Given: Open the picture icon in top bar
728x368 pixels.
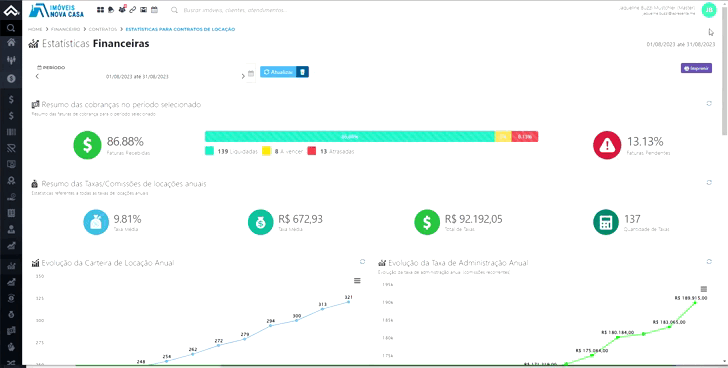Looking at the screenshot, I should click(143, 9).
